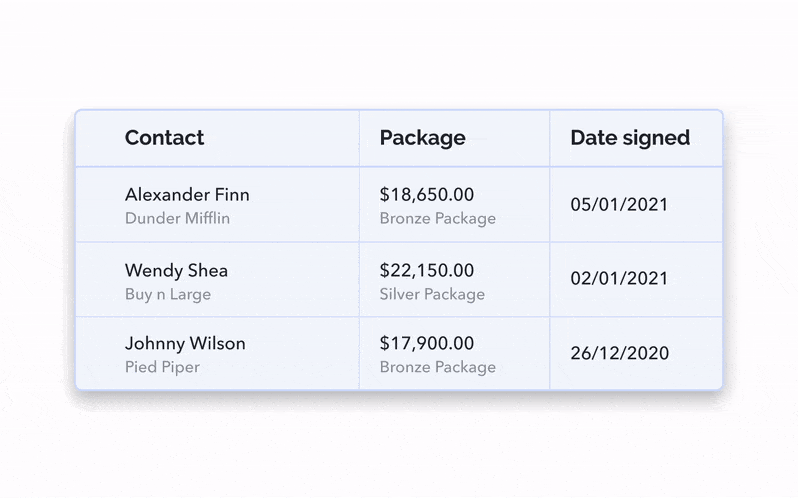This screenshot has width=798, height=498.
Task: Click divider between Contact and Package headers
Action: coord(359,138)
